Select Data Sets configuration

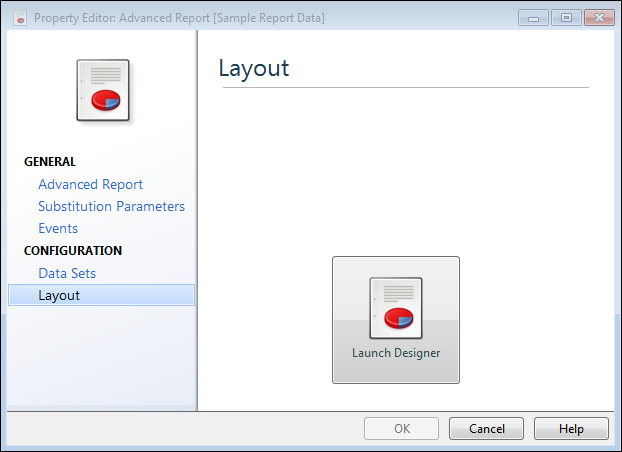(67, 273)
